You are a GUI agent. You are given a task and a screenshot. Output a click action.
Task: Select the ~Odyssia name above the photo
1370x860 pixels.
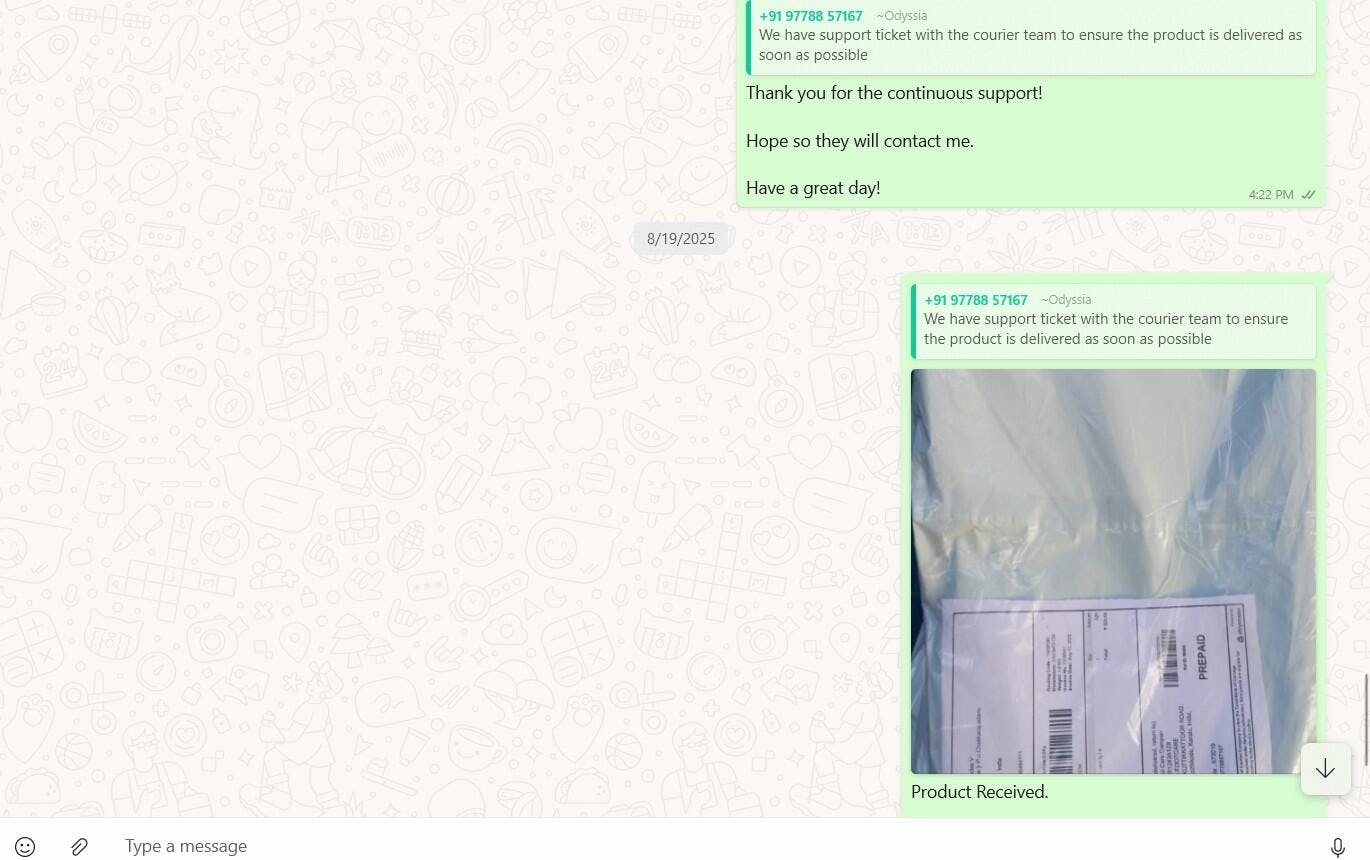tap(1066, 300)
